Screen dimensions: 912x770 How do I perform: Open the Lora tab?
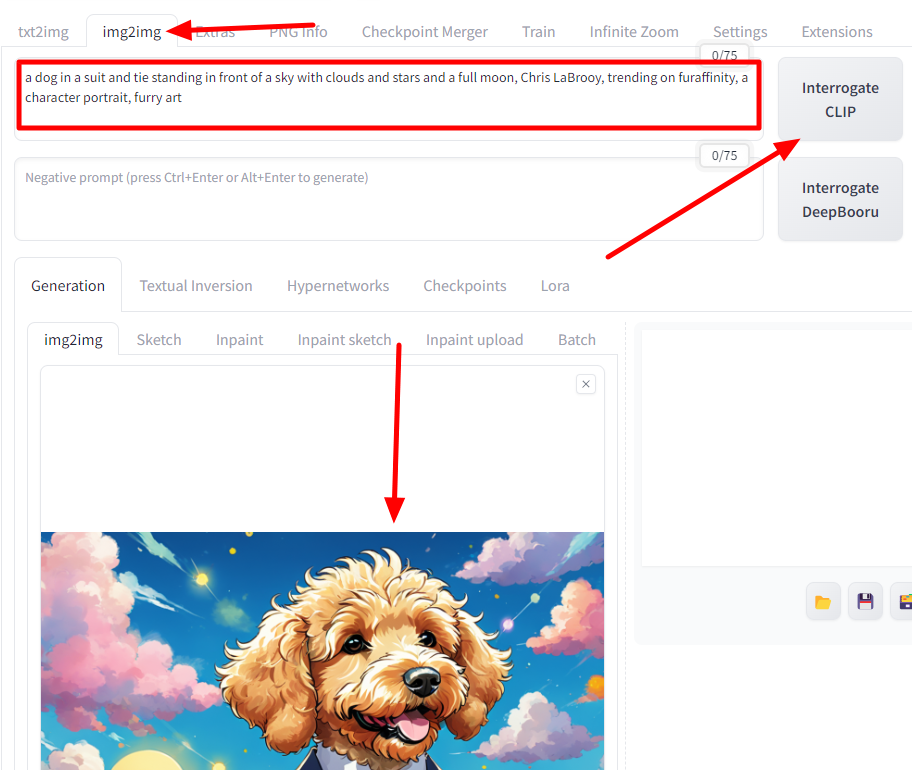[x=555, y=286]
